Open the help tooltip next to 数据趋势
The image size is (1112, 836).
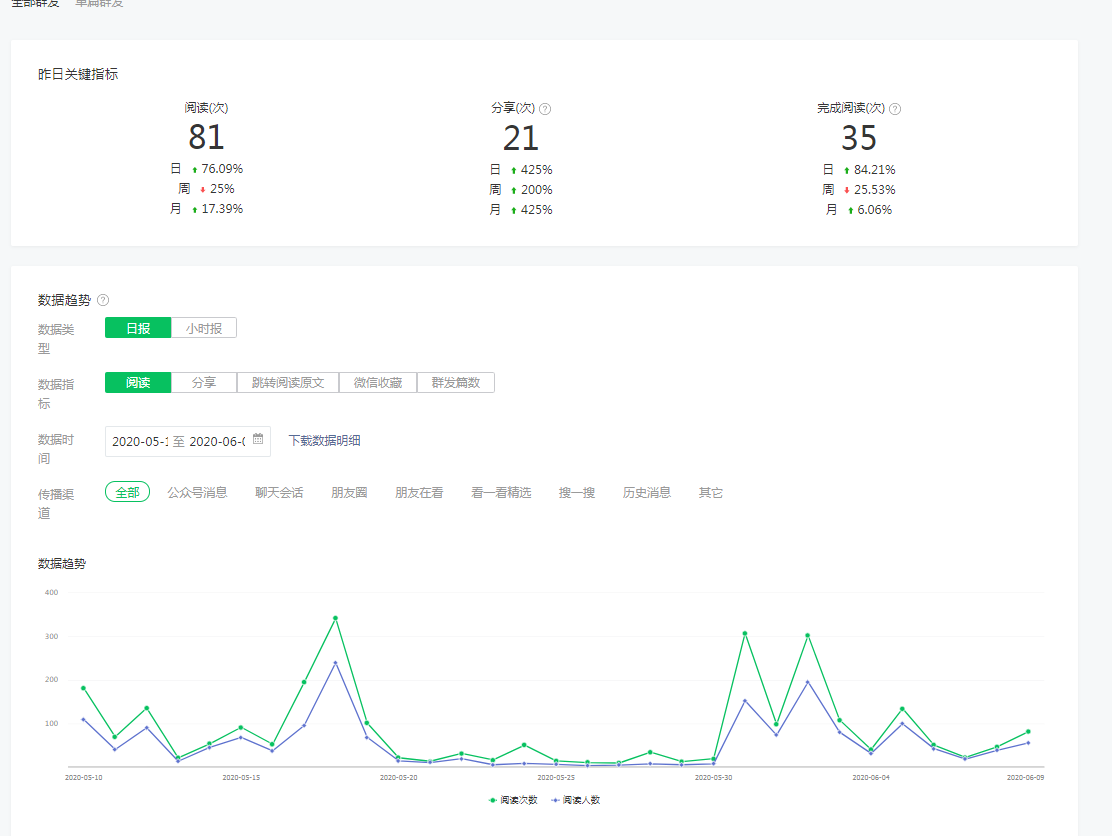(103, 300)
